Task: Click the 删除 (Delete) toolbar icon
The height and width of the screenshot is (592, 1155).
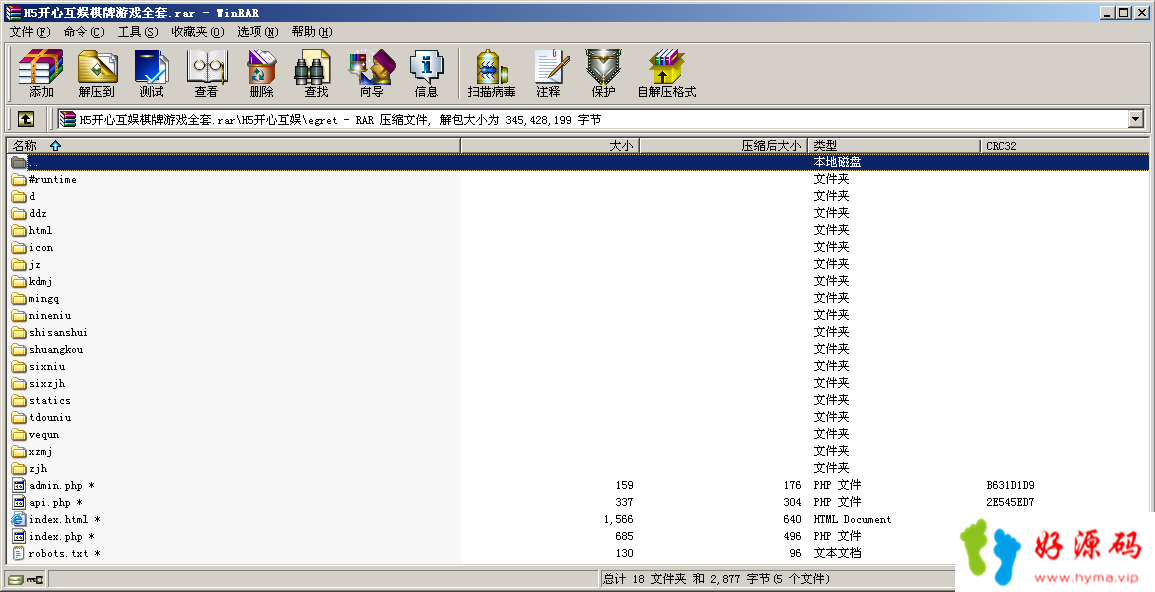Action: [261, 73]
